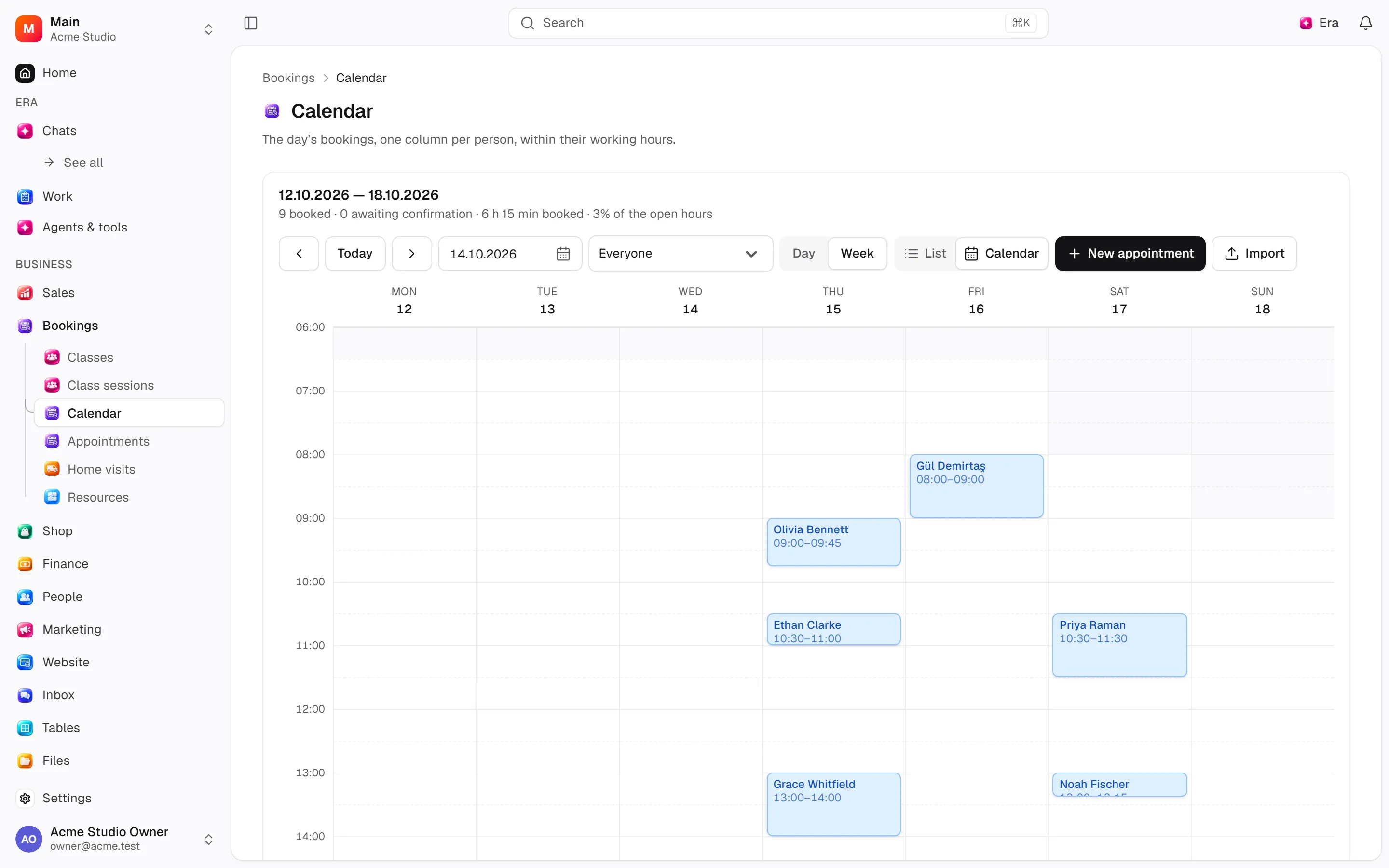Go to previous week arrow

click(299, 254)
